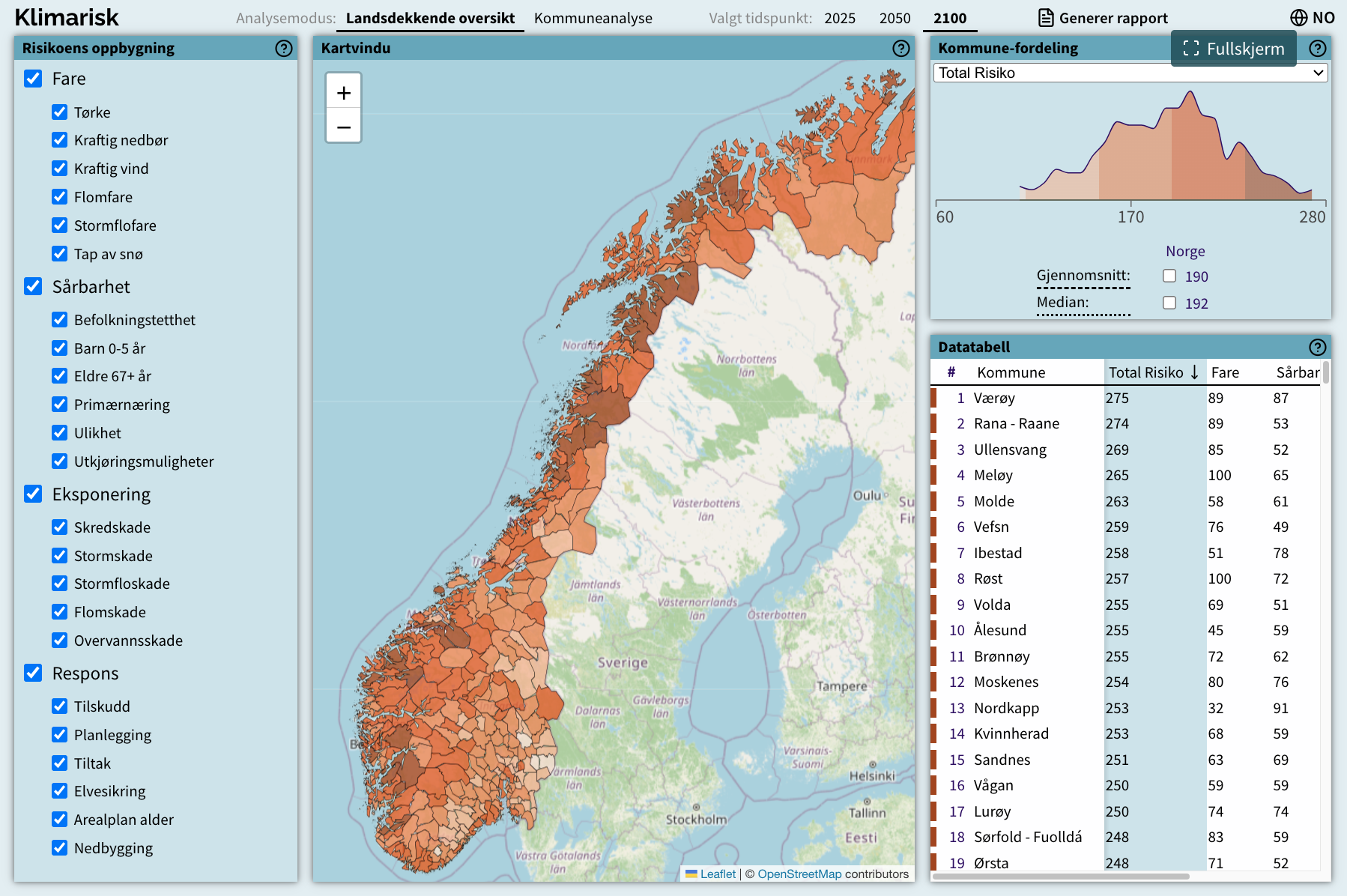Click the globe language icon
Screen dimensions: 1347x896
[1298, 18]
